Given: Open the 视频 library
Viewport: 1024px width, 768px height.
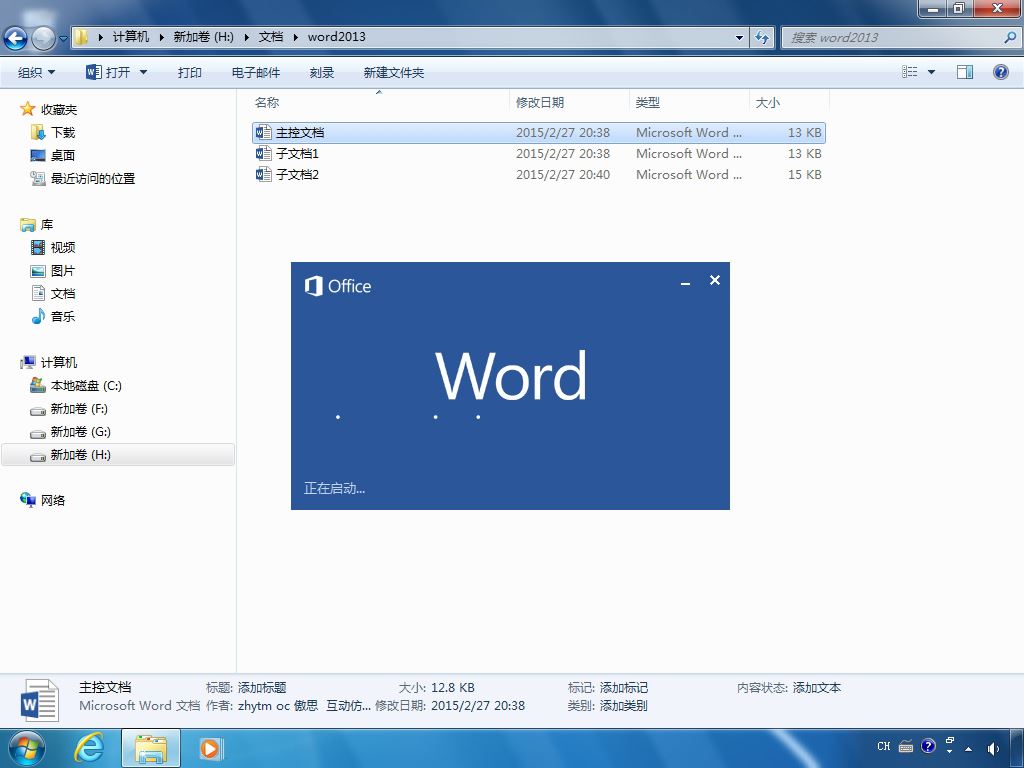Looking at the screenshot, I should [63, 248].
